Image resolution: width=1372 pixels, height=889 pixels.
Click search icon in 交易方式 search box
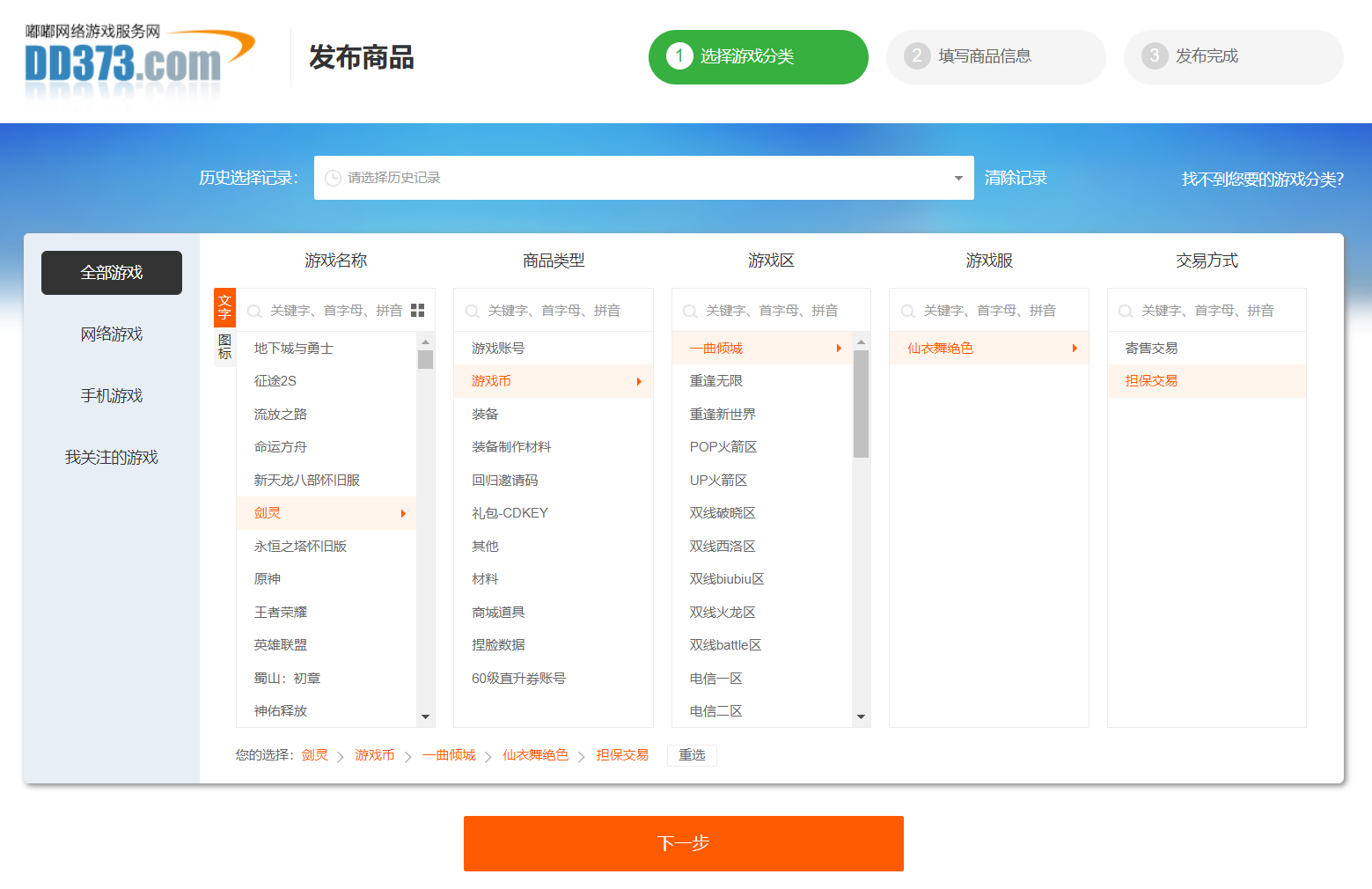1125,311
